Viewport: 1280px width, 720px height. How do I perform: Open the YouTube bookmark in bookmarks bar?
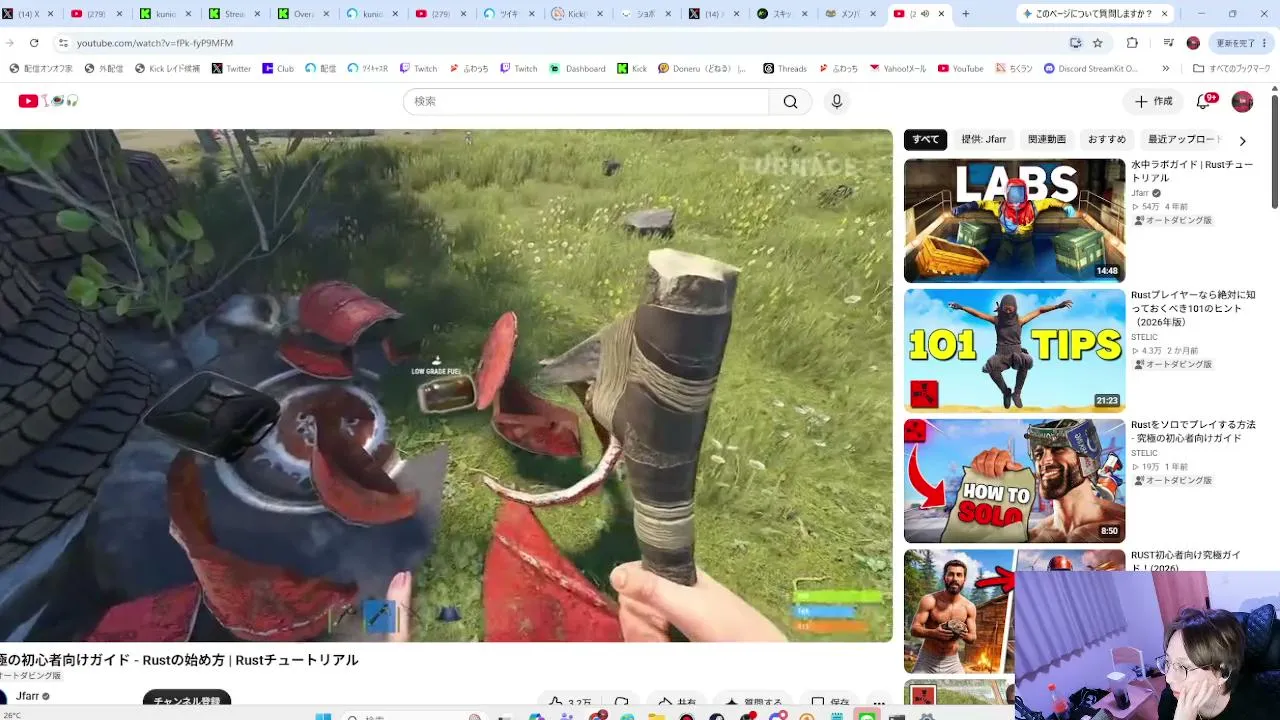961,69
